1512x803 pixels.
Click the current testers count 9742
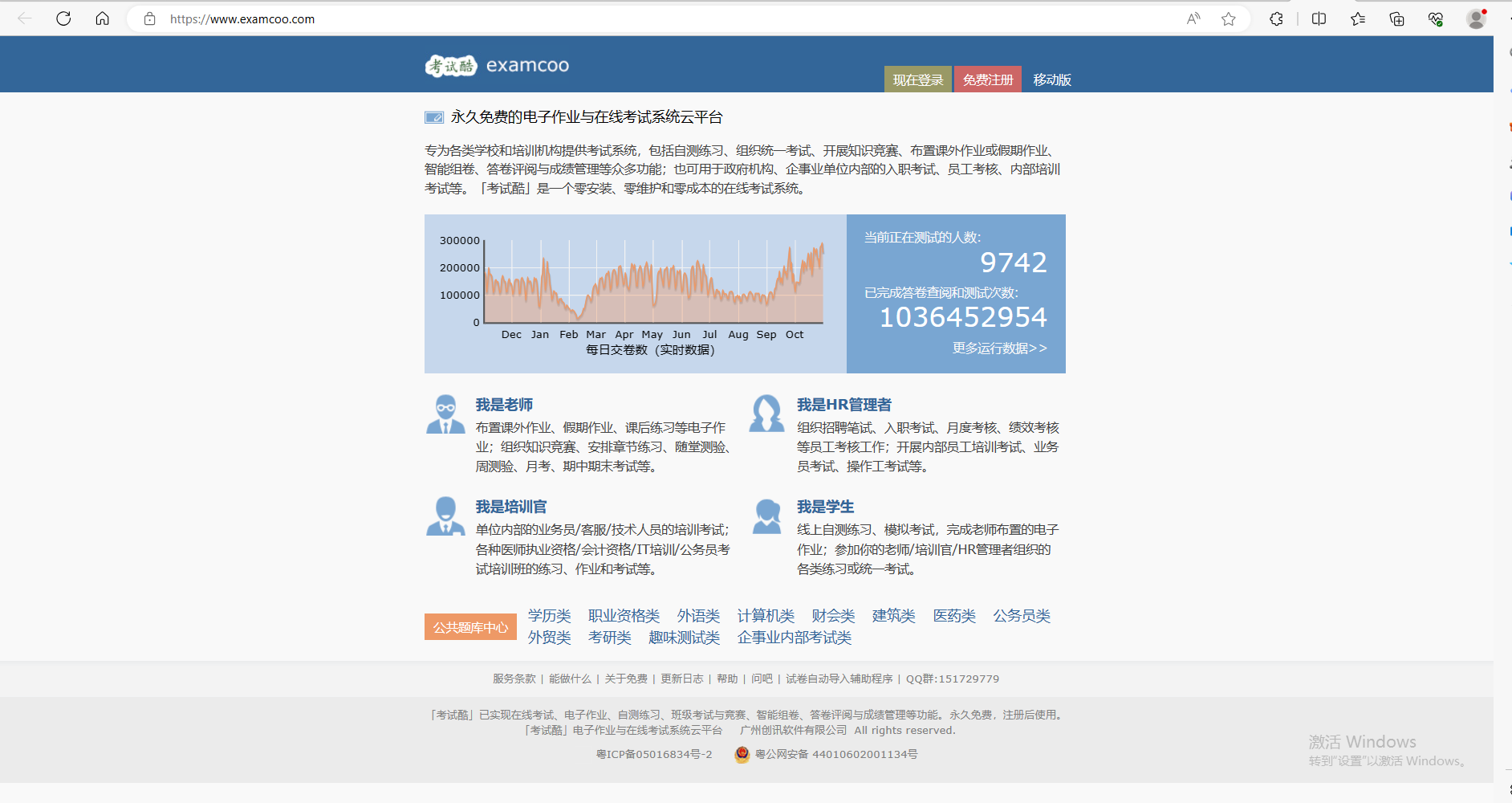pyautogui.click(x=1014, y=263)
